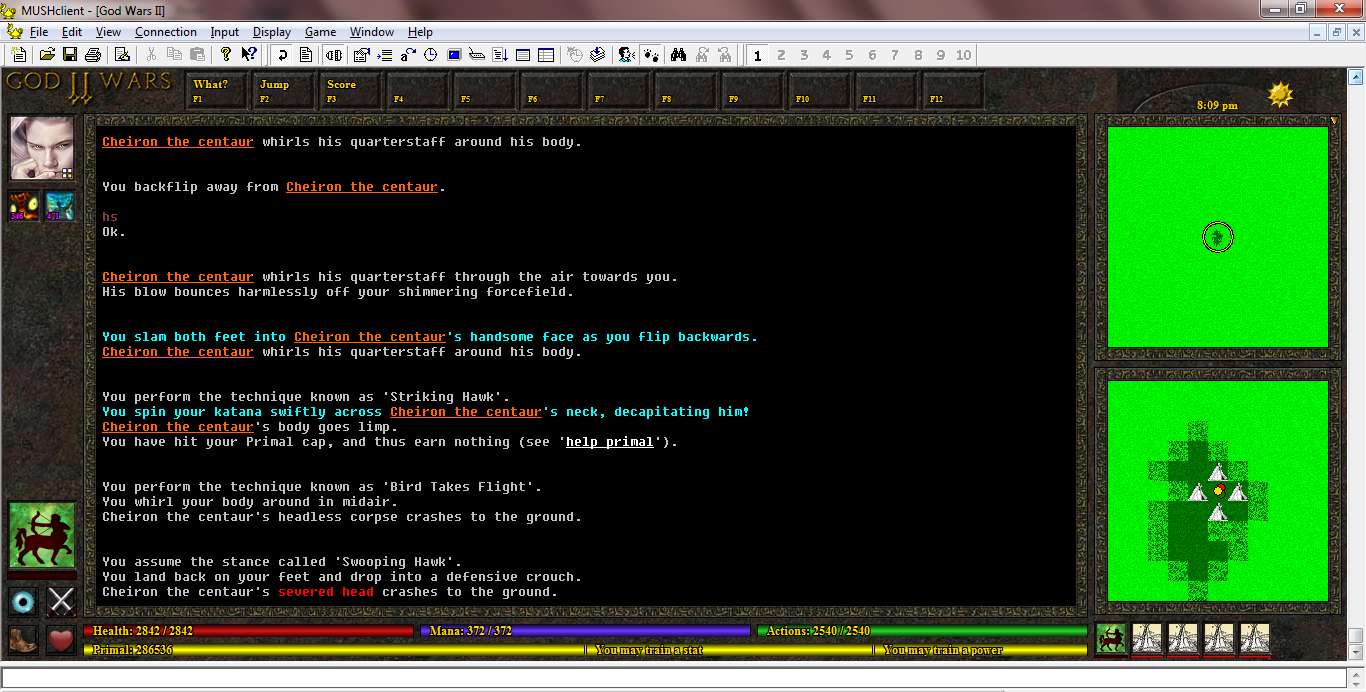Click 'You may train a power' text
This screenshot has height=692, width=1366.
(x=943, y=650)
